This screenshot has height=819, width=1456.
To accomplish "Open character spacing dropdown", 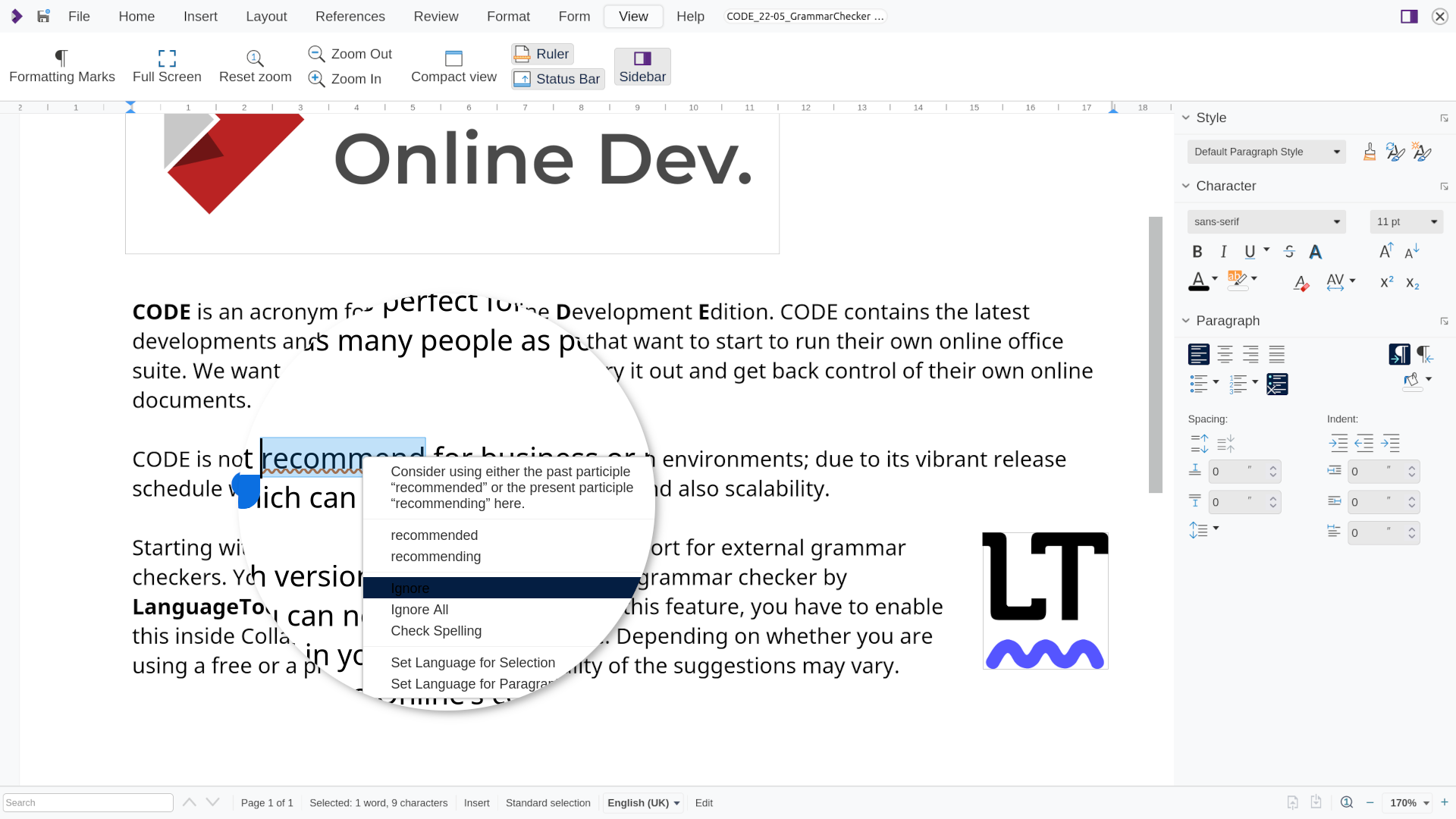I will tap(1352, 281).
